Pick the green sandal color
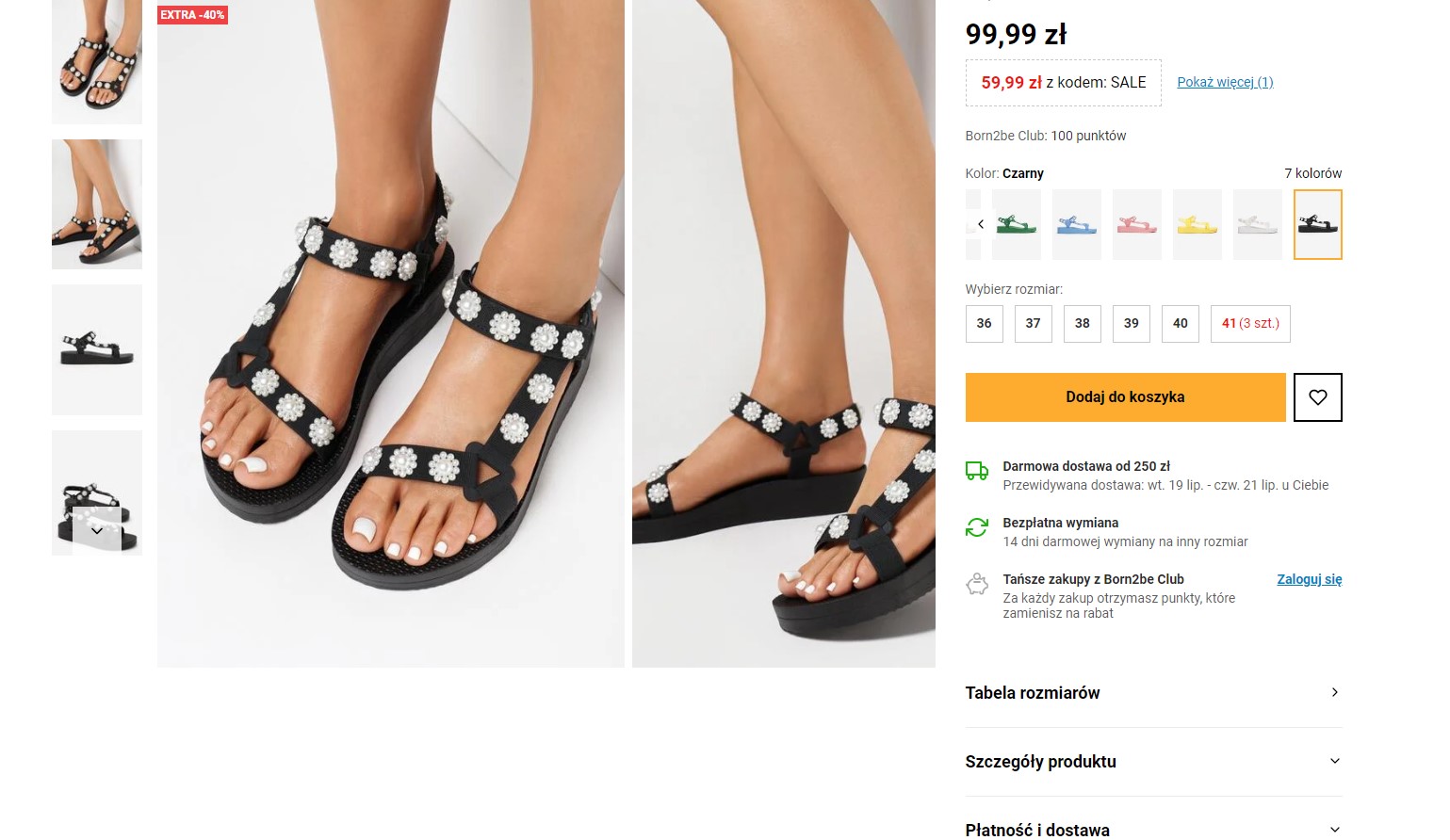This screenshot has height=840, width=1450. point(1016,224)
